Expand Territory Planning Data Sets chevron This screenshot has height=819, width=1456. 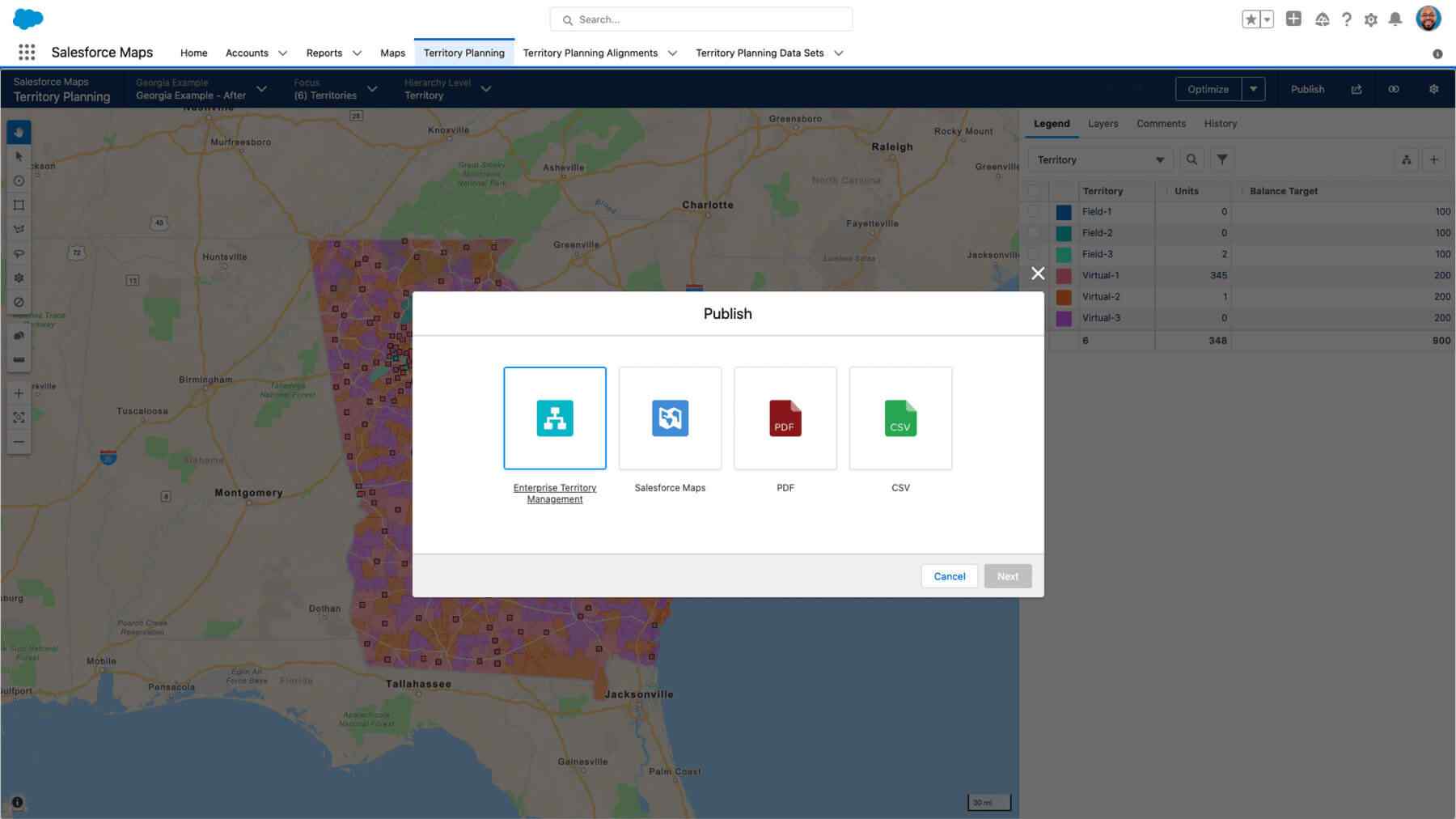[x=839, y=53]
